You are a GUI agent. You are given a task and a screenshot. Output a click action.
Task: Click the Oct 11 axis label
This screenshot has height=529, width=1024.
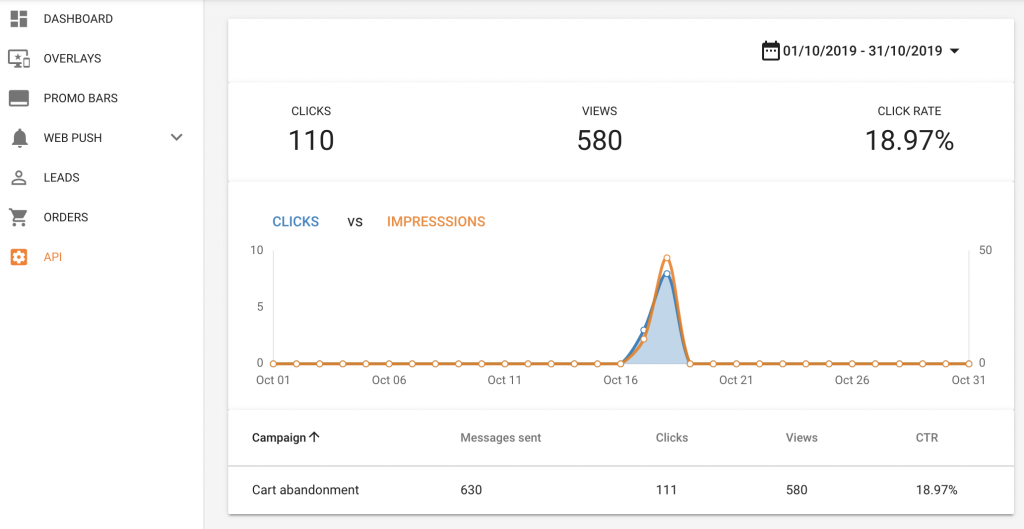pos(505,380)
